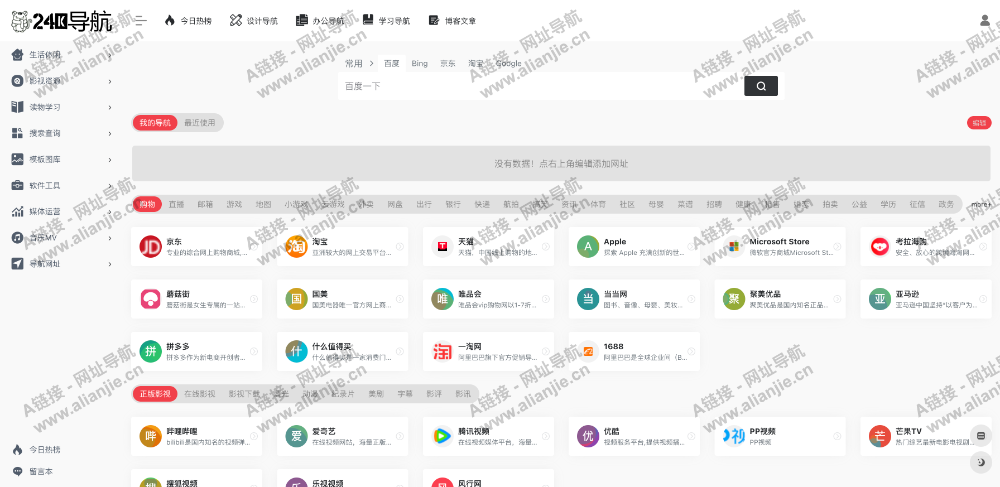Open 学习导航 in the top navigation
Screen dimensions: 1000x487
[x=386, y=20]
